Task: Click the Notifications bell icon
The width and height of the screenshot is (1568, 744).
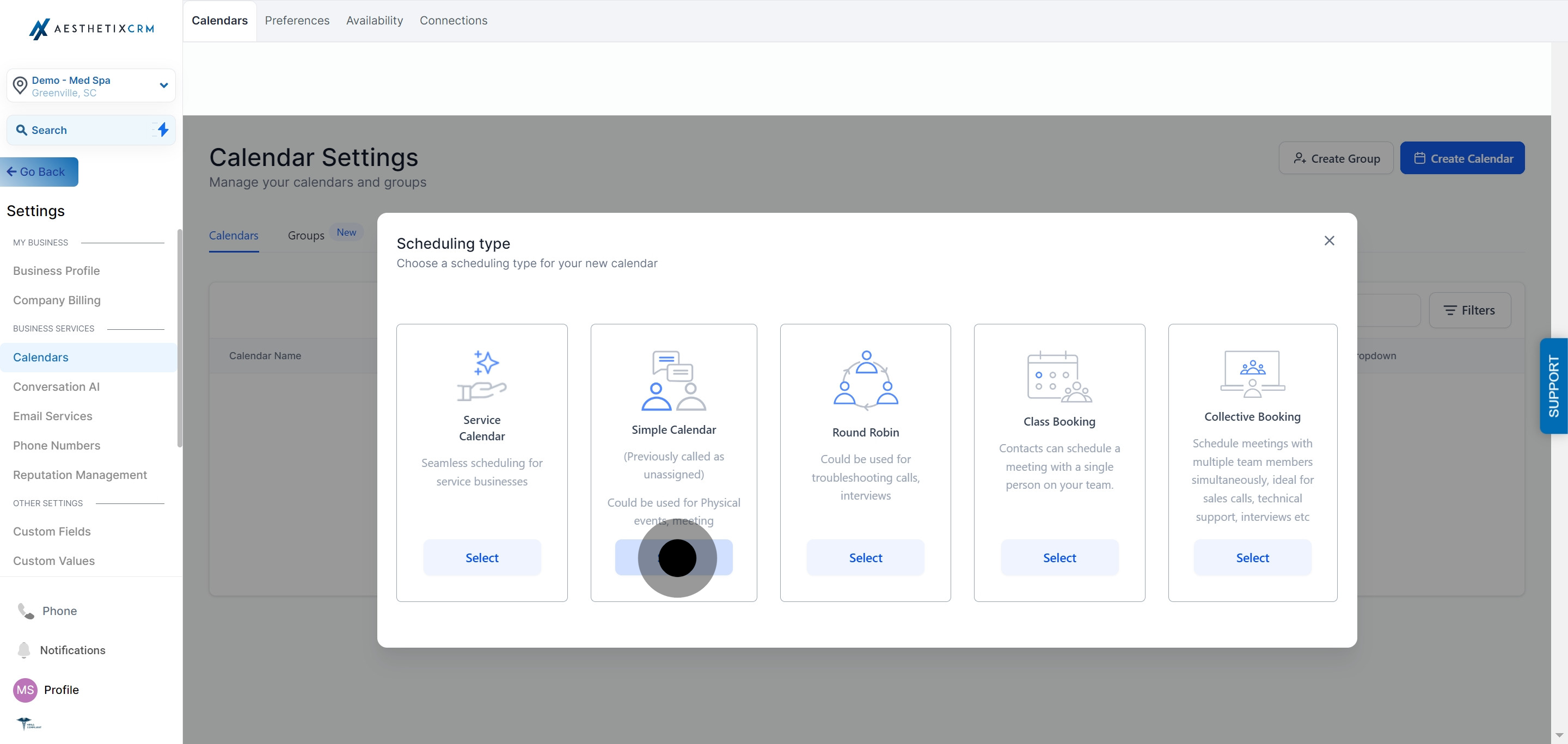Action: pos(24,650)
